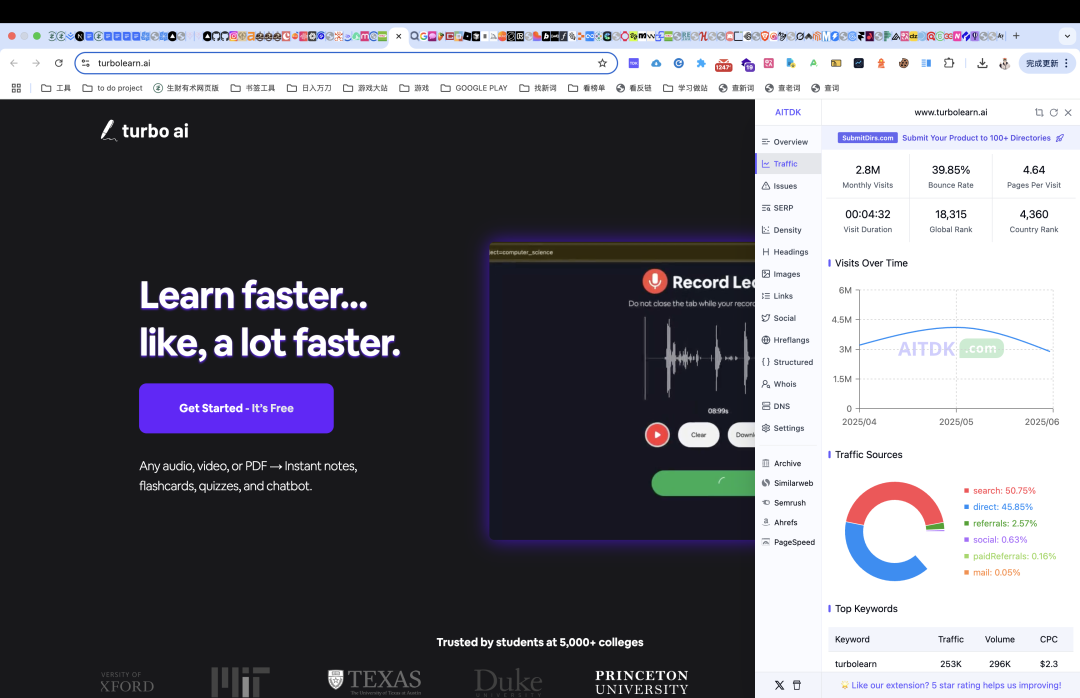Image resolution: width=1080 pixels, height=698 pixels.
Task: Open the browser Downloads icon
Action: (x=982, y=63)
